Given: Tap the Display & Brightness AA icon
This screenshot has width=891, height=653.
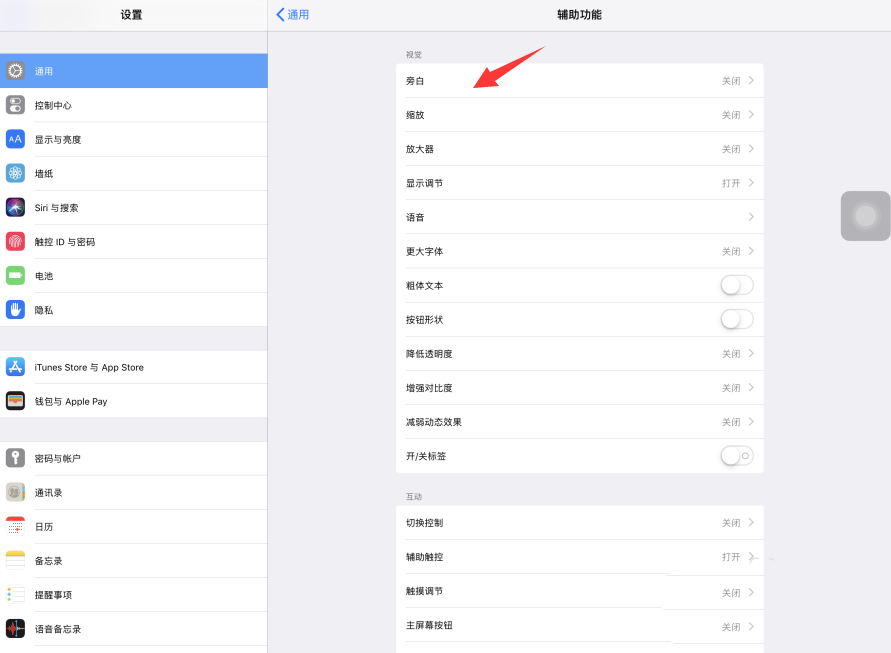Looking at the screenshot, I should 15,139.
